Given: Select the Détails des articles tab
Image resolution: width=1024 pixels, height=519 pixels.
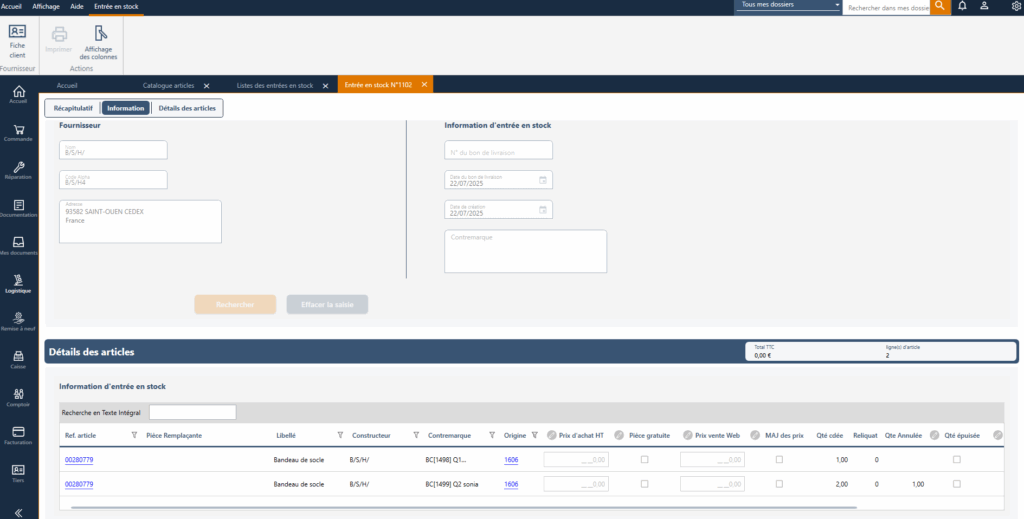Looking at the screenshot, I should tap(187, 108).
